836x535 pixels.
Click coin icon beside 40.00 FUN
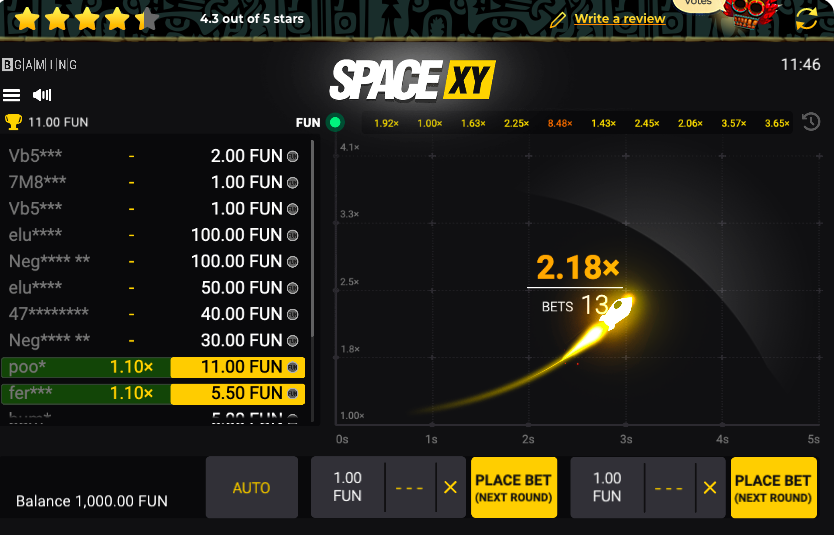293,314
